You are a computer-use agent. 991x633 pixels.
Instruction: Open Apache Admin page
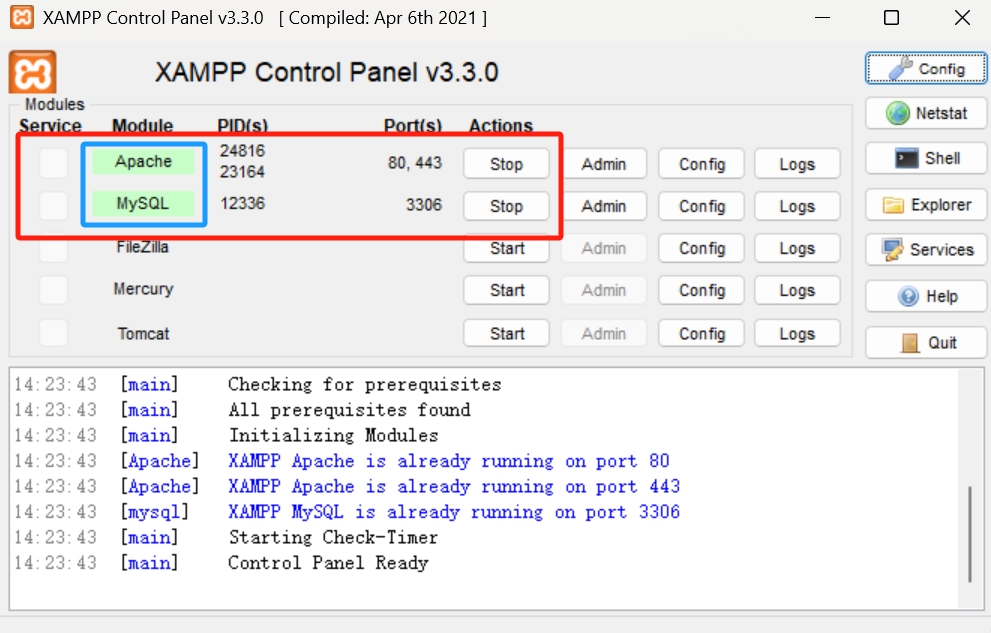[604, 164]
